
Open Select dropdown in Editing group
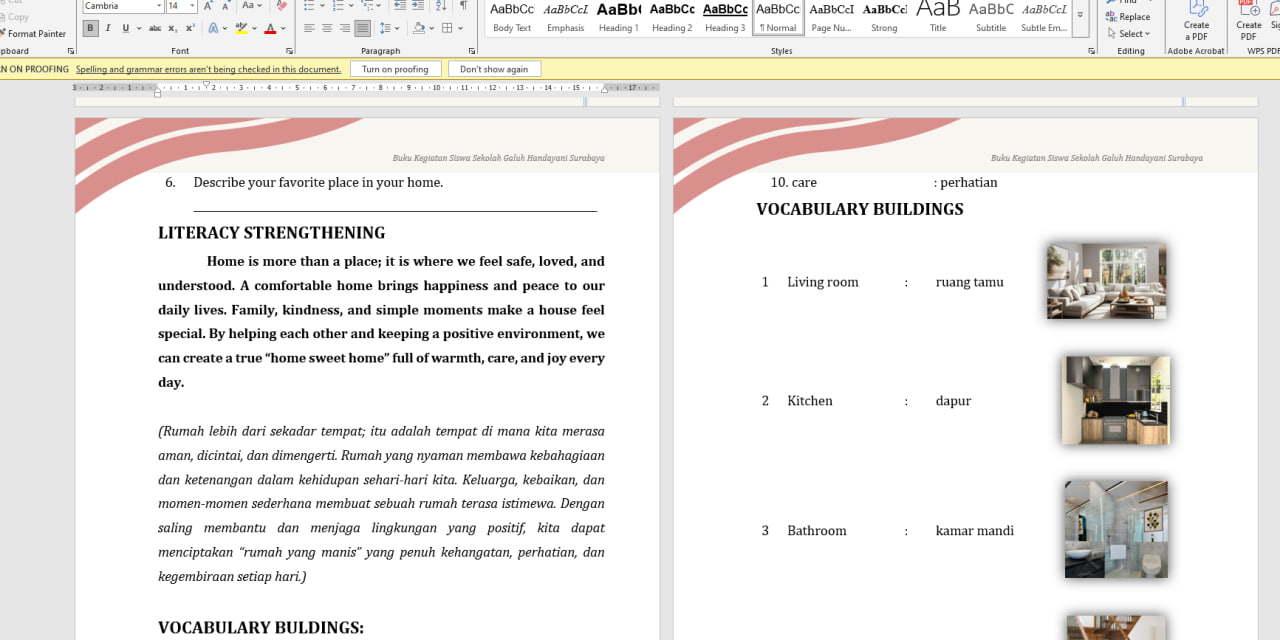coord(1129,34)
